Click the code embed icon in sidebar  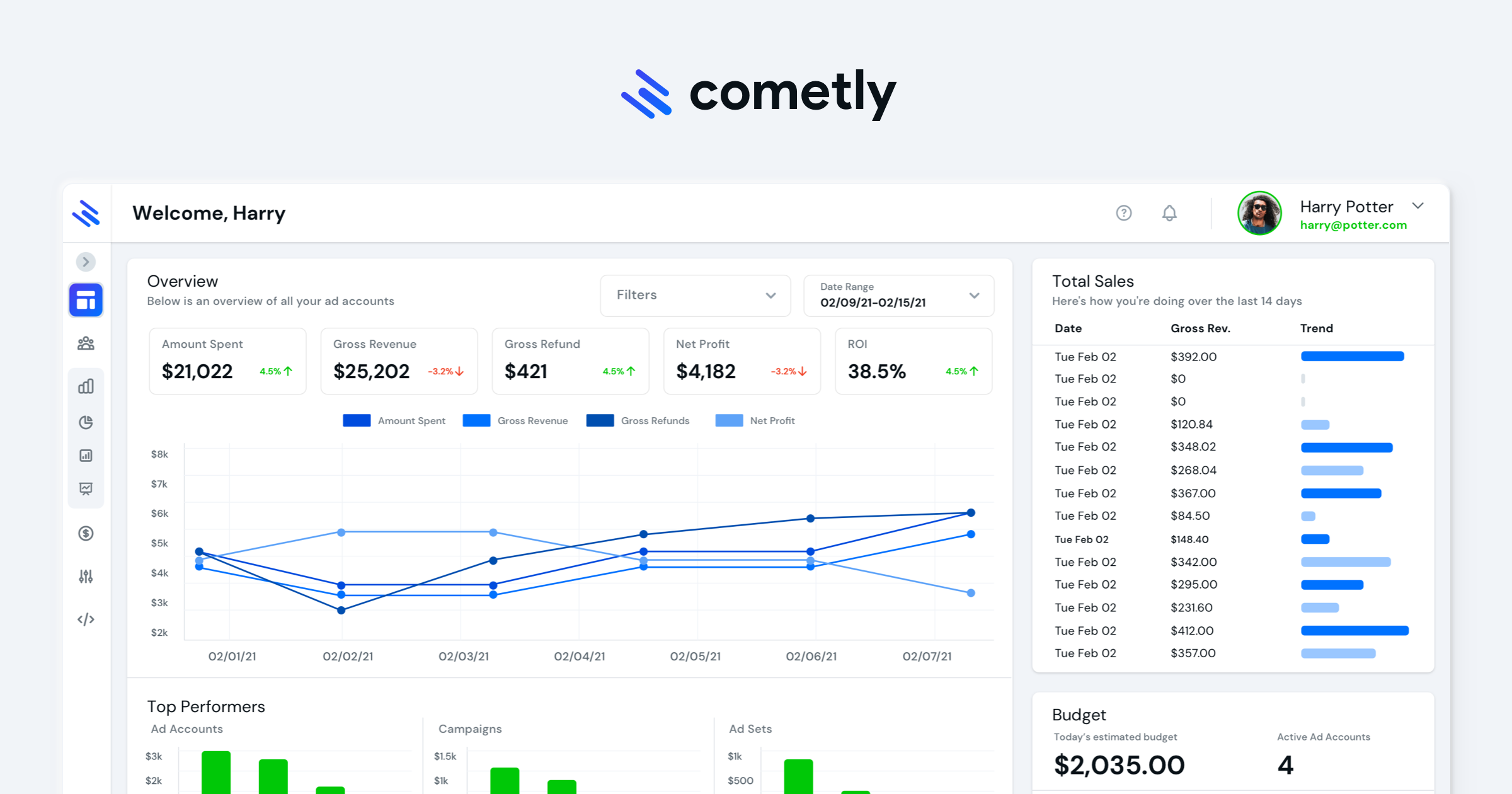click(x=86, y=619)
